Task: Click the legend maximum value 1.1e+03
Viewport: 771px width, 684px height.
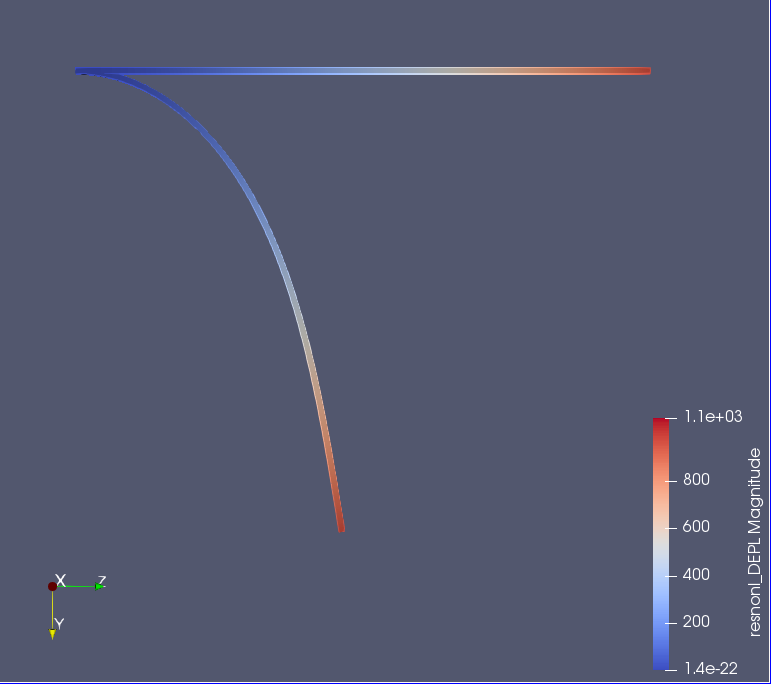Action: coord(713,416)
